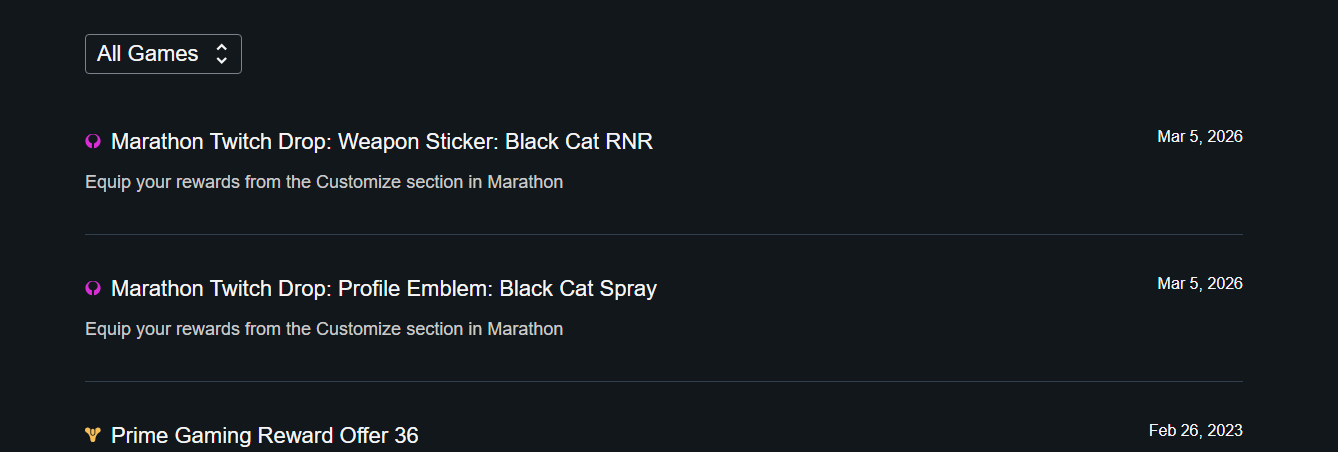This screenshot has height=452, width=1338.
Task: Open the Profile Emblem: Black Cat Spray entry
Action: coord(383,289)
